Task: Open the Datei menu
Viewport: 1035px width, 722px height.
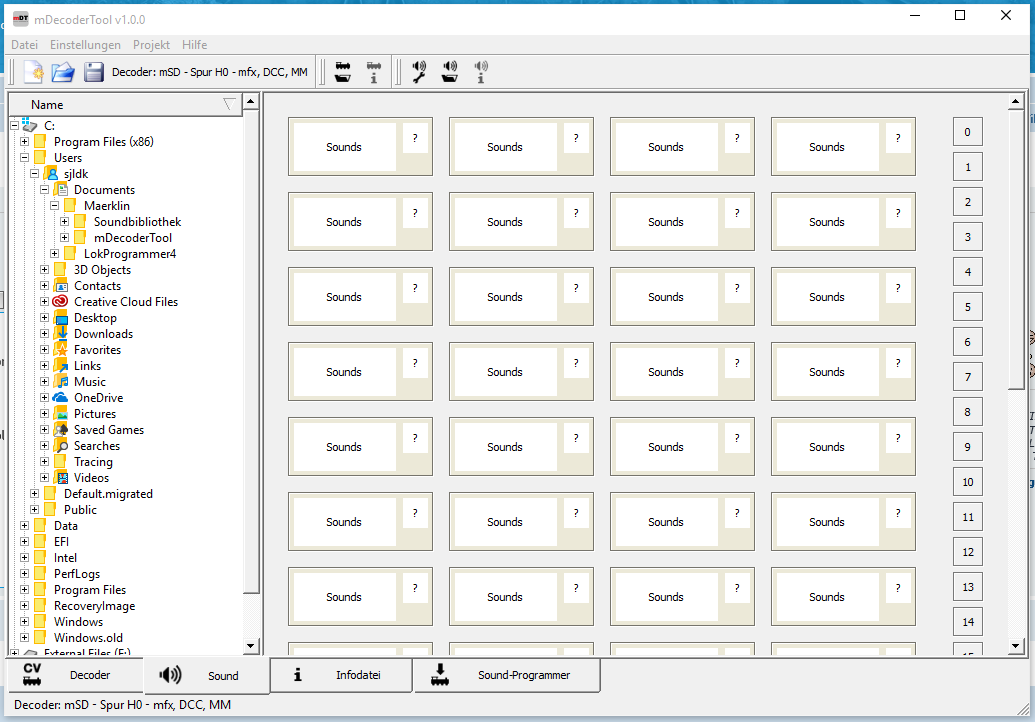Action: tap(24, 45)
